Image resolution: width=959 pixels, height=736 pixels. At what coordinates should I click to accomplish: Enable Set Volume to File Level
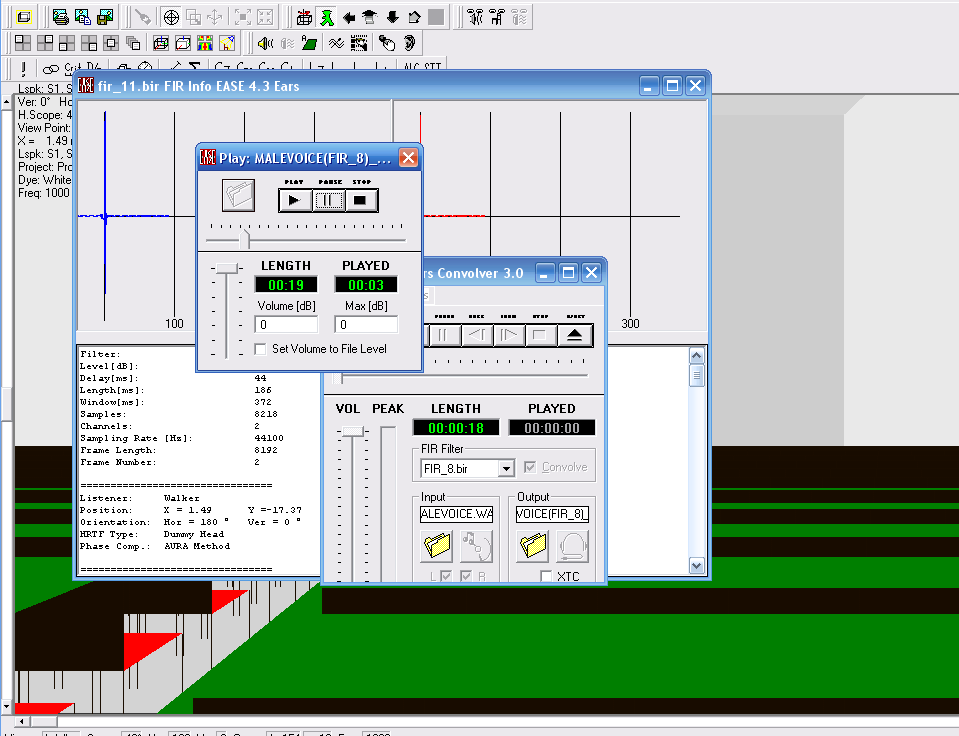click(261, 349)
